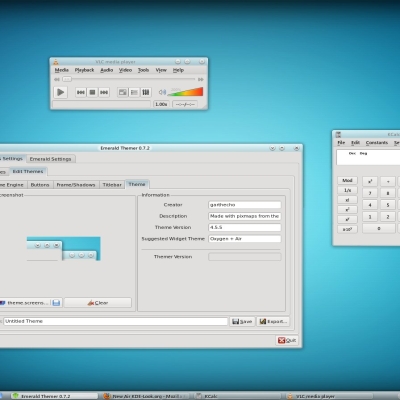
Task: Open KCalc File menu
Action: click(341, 143)
